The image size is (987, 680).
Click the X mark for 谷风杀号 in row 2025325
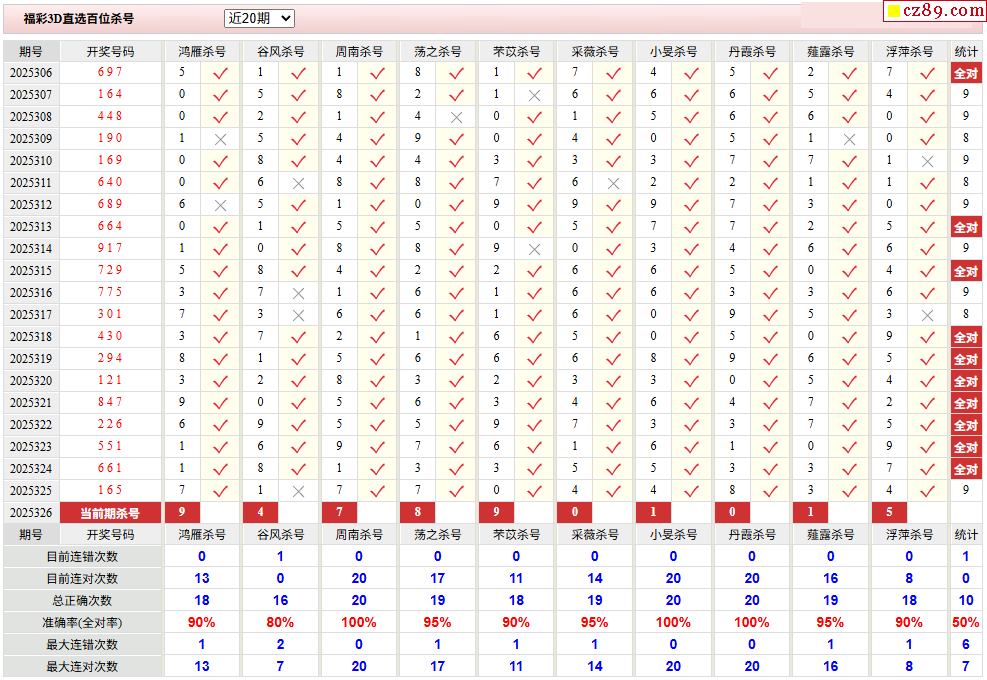(x=298, y=491)
